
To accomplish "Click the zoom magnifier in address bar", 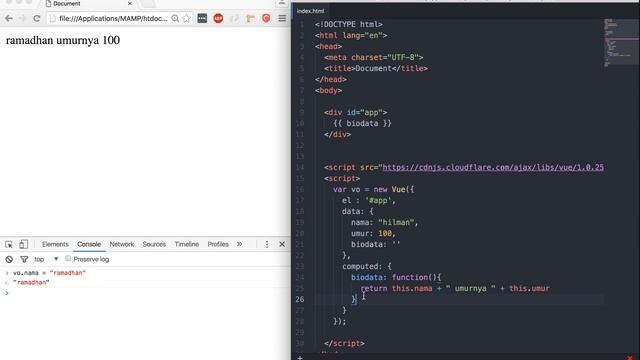I will point(175,18).
